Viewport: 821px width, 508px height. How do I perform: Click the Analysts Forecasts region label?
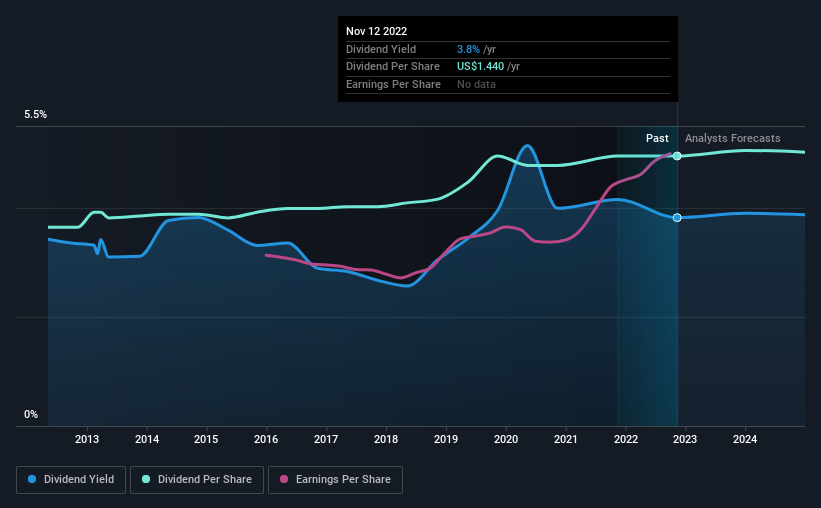click(x=733, y=138)
